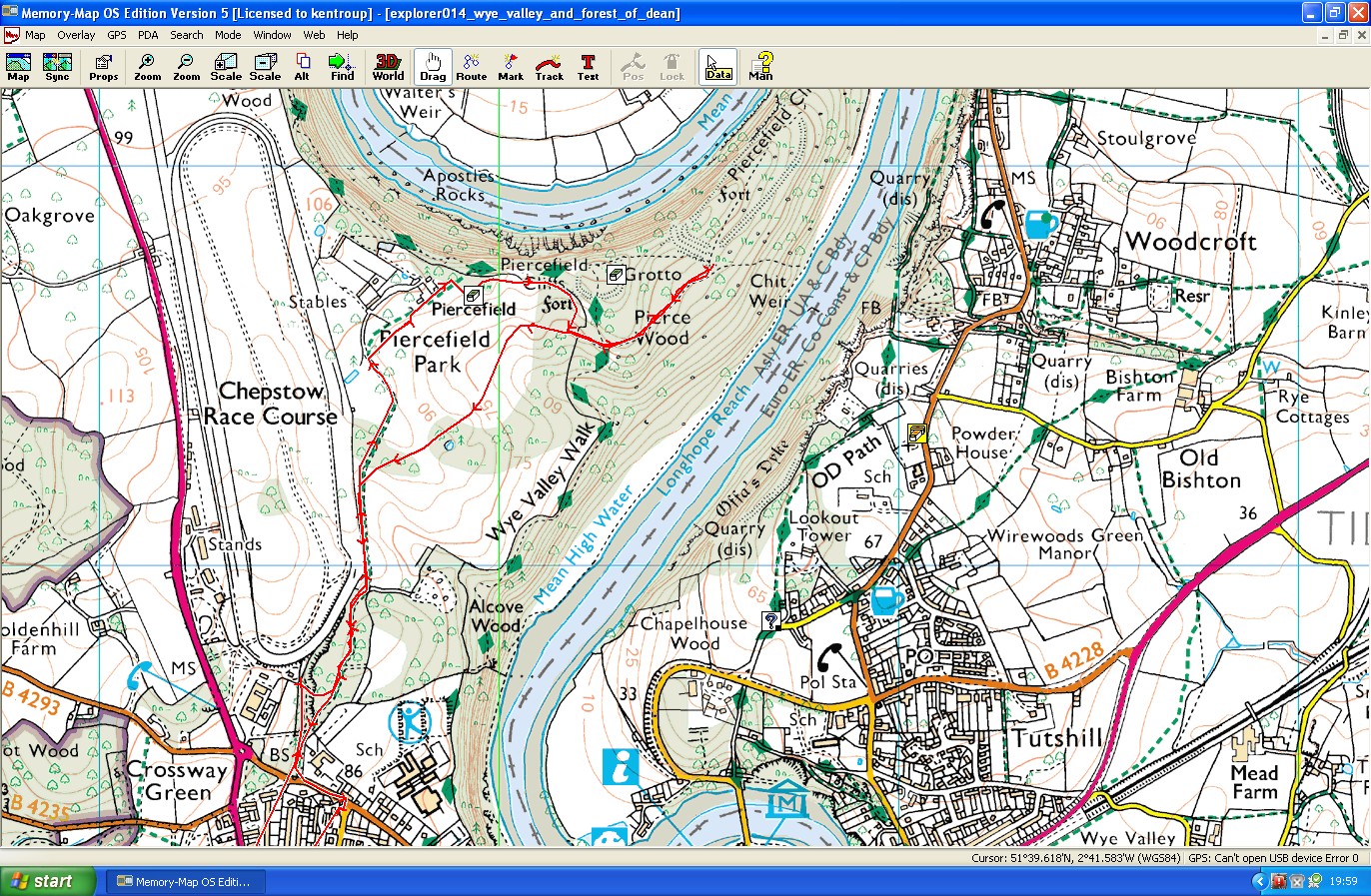Open the Overlay menu

point(76,35)
